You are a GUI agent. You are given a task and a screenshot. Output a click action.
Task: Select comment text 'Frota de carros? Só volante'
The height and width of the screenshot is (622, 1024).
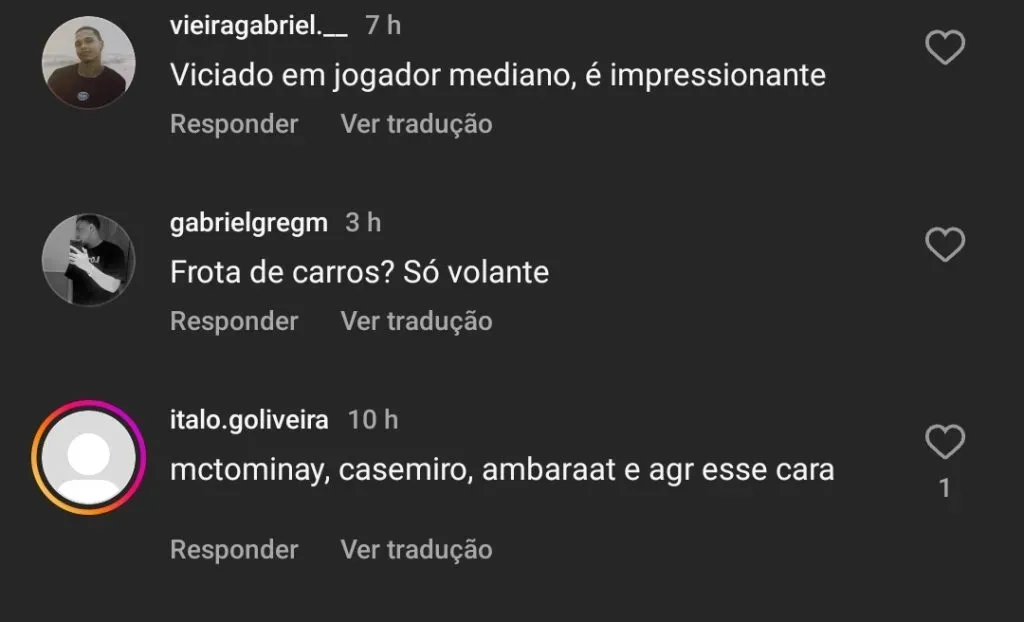coord(359,272)
